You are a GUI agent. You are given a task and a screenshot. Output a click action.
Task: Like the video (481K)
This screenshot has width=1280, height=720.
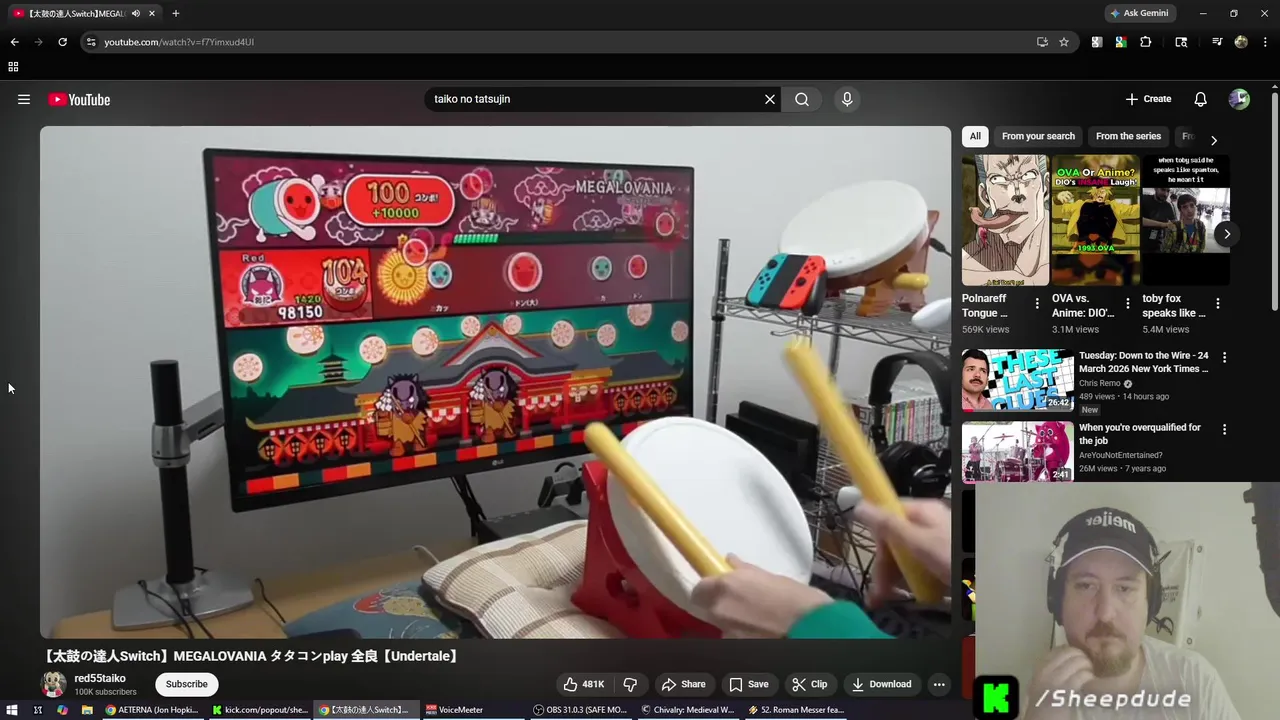click(x=584, y=684)
